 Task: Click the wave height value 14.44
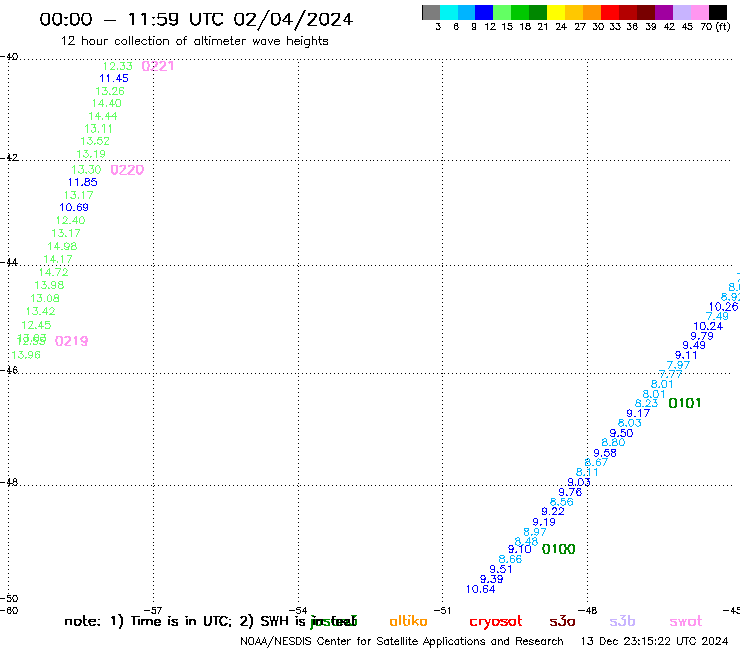click(102, 116)
